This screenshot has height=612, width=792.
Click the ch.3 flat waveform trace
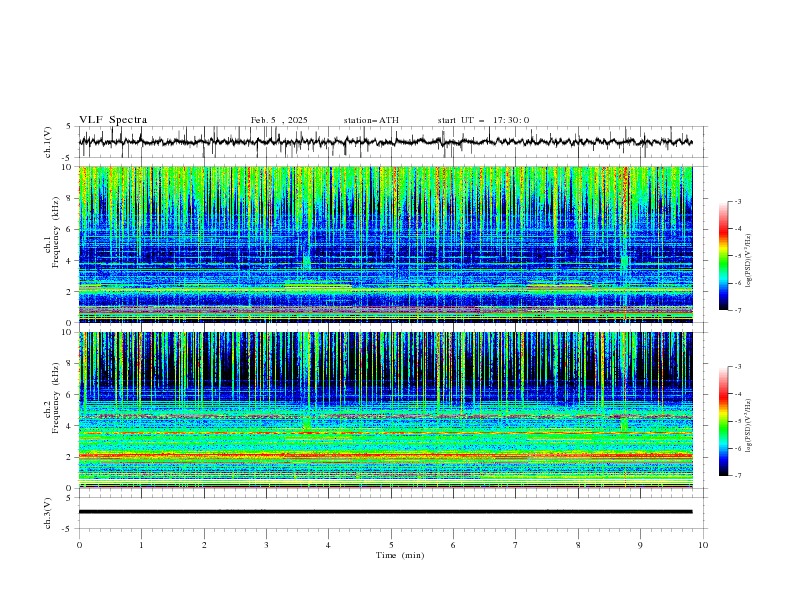385,512
